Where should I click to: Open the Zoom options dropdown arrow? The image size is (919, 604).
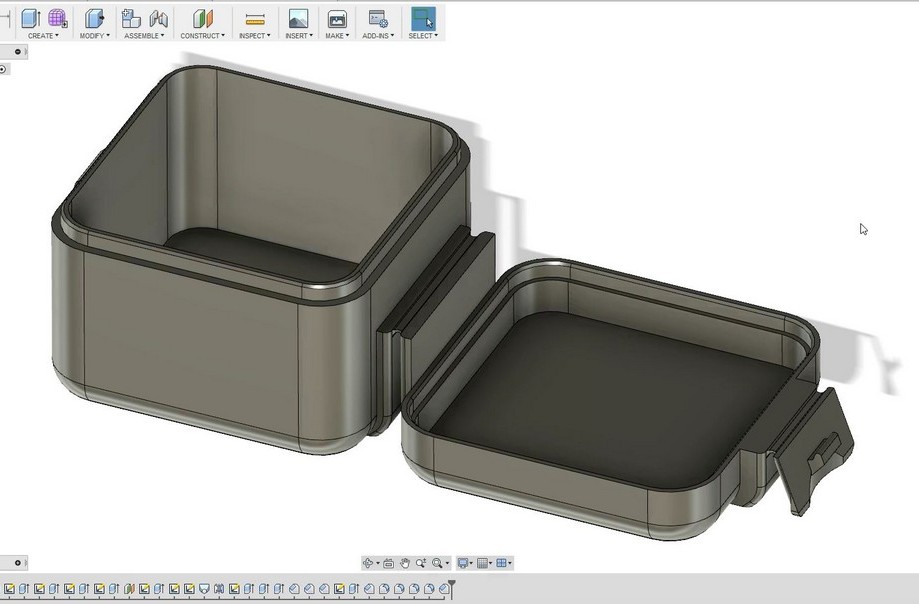point(446,563)
